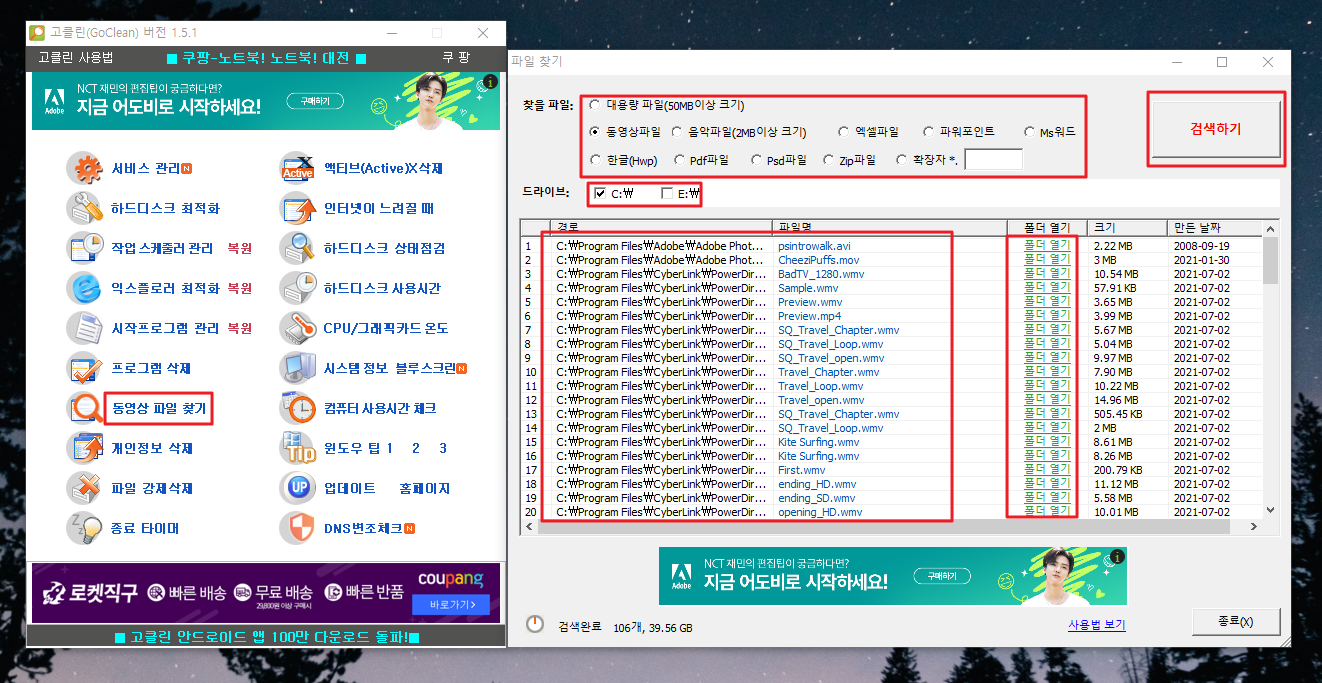This screenshot has width=1322, height=683.
Task: Choose the Psd파일 radio option
Action: pos(755,159)
